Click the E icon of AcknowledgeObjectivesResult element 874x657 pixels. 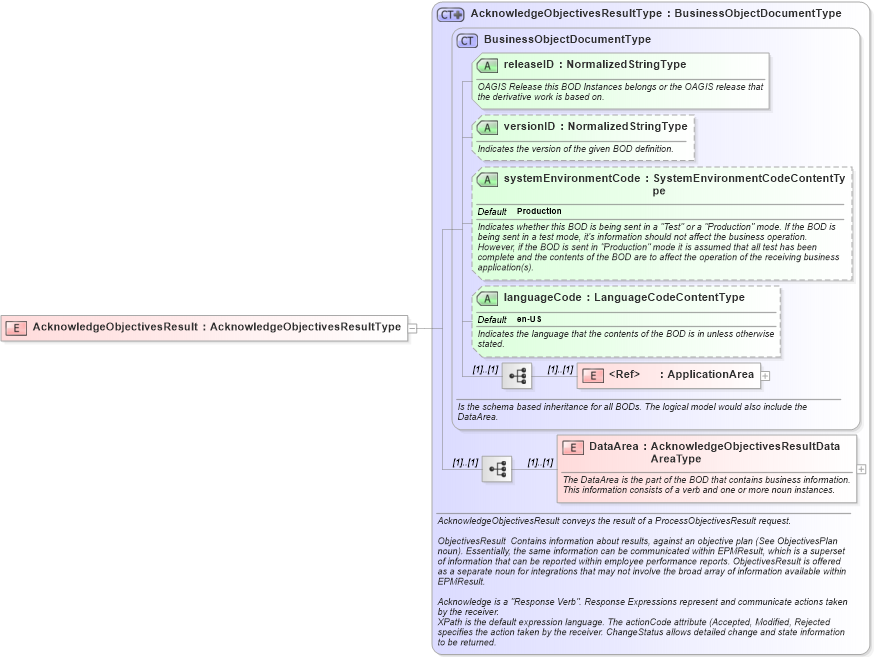[15, 327]
